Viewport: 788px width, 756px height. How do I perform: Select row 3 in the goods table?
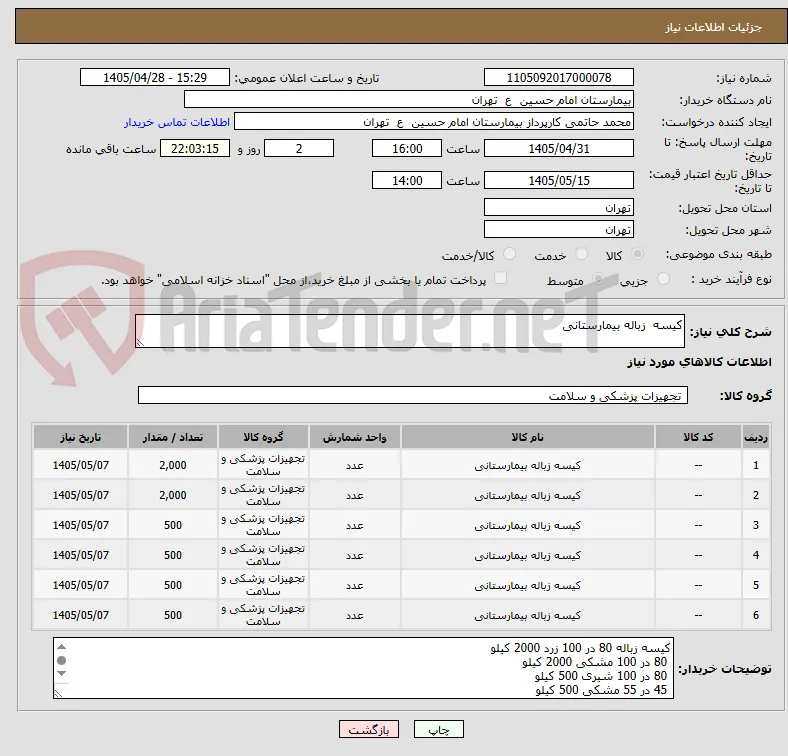click(401, 525)
